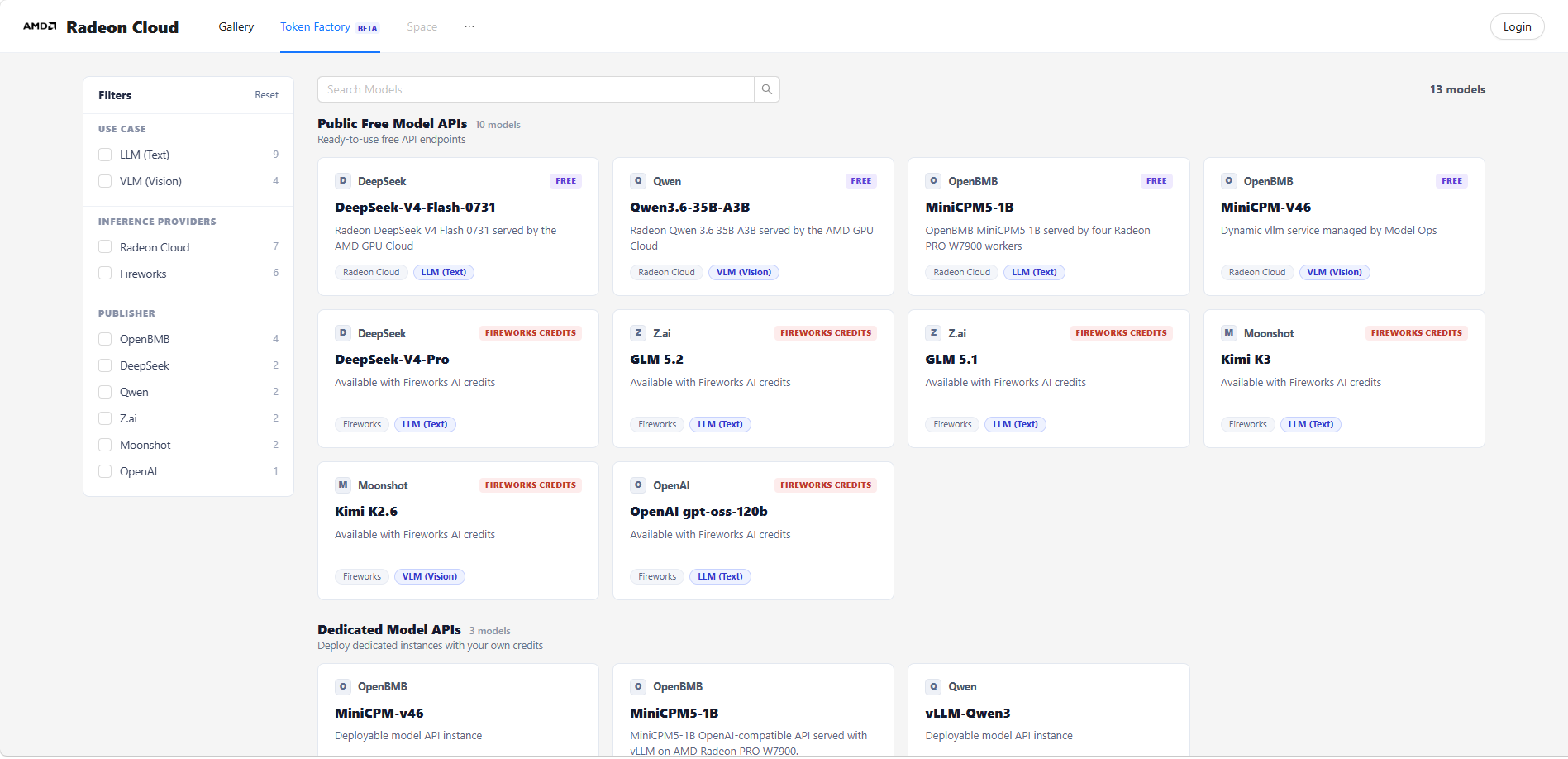Click the OpenBMB icon on MiniCPM-V46 card
1568x759 pixels.
click(x=1229, y=181)
